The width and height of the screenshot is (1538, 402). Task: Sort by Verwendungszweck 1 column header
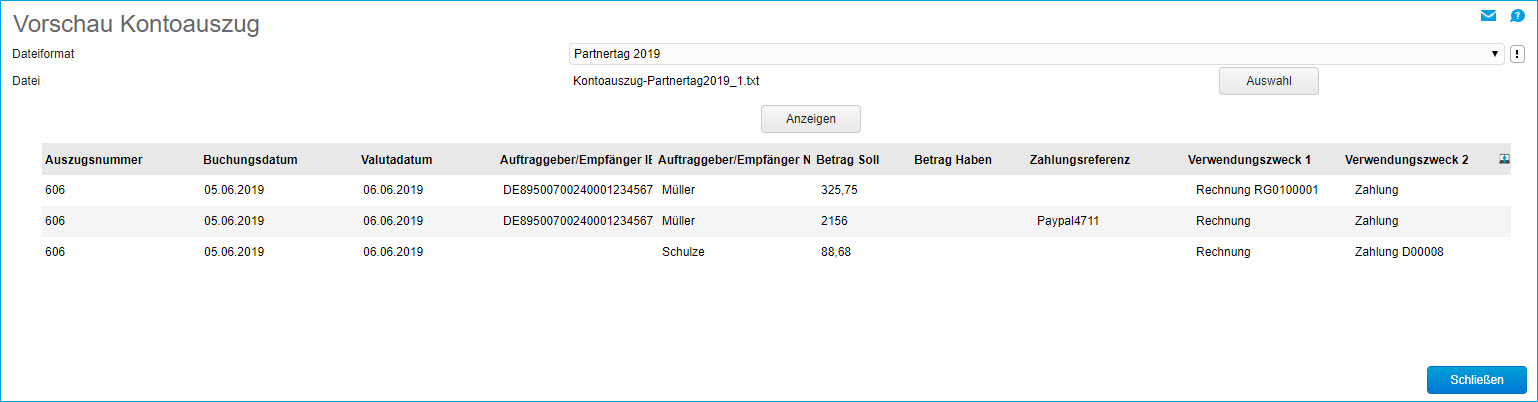click(x=1249, y=160)
